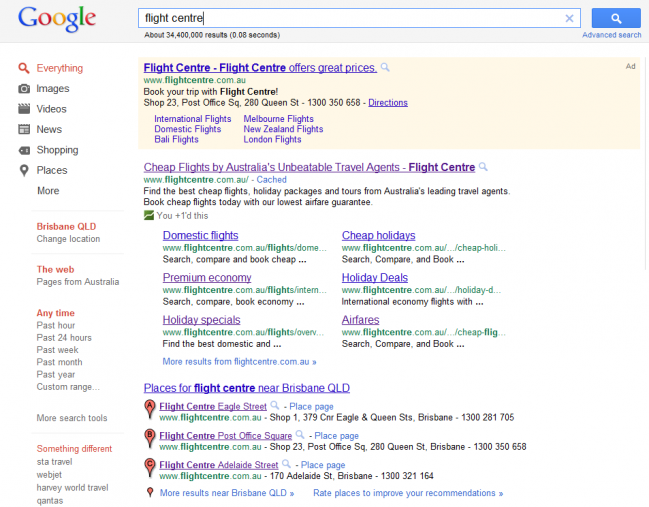Switch to Videos results

coord(51,109)
